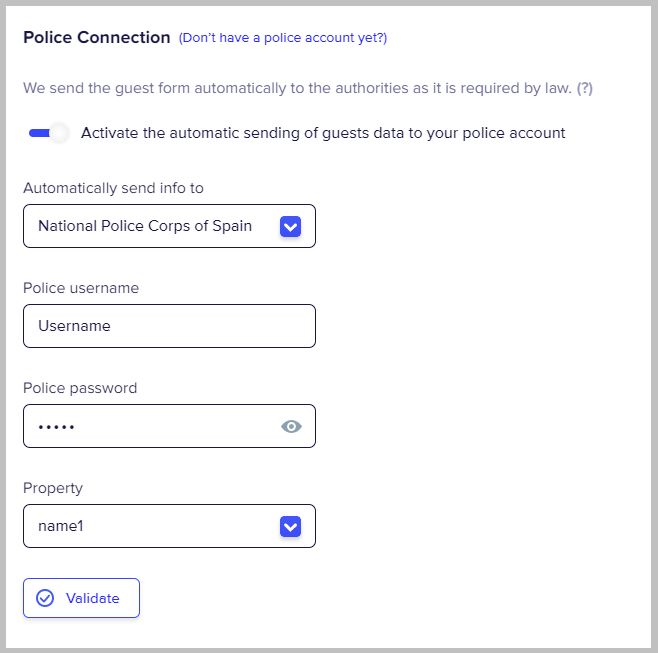This screenshot has height=653, width=658.
Task: Click the "Activate the automatic sending" toggle label
Action: pyautogui.click(x=323, y=133)
